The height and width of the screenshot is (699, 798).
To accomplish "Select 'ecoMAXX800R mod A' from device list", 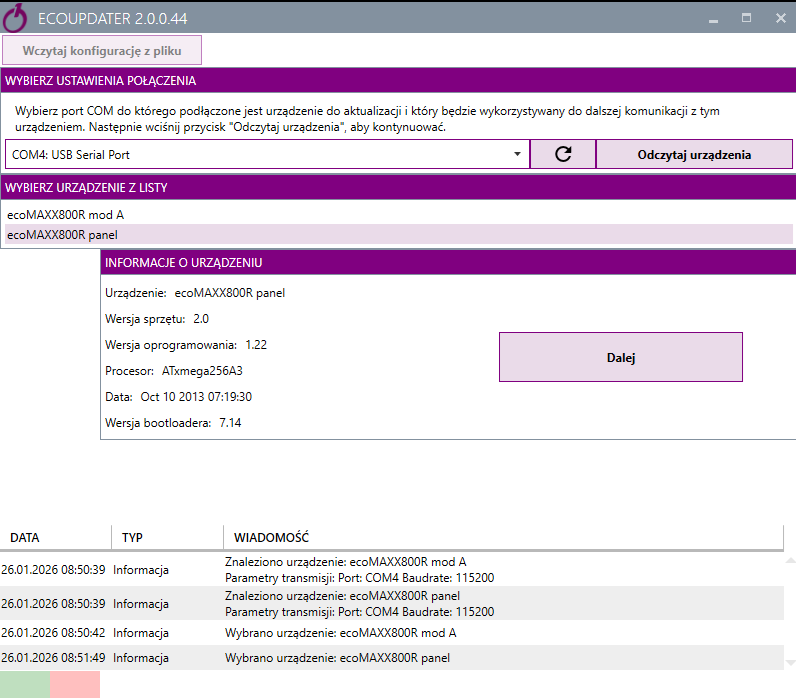I will pos(398,215).
